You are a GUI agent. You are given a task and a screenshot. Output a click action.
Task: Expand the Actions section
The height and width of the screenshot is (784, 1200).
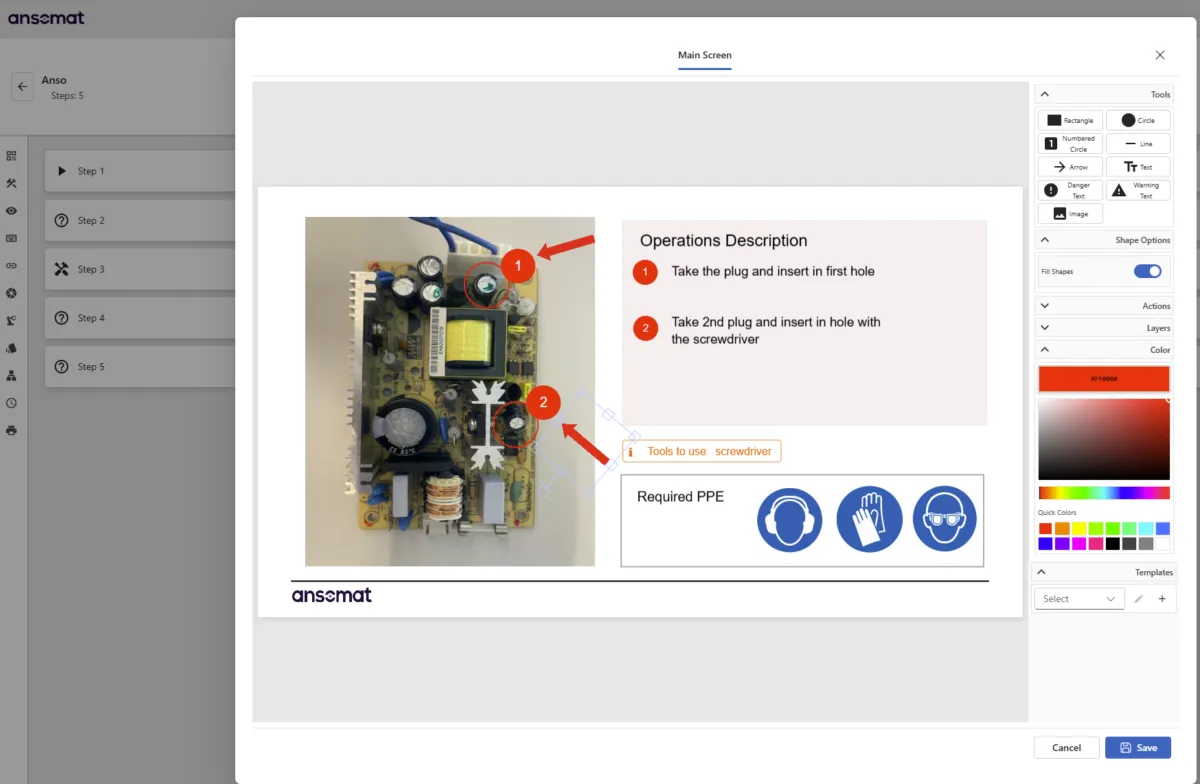[x=1104, y=306]
